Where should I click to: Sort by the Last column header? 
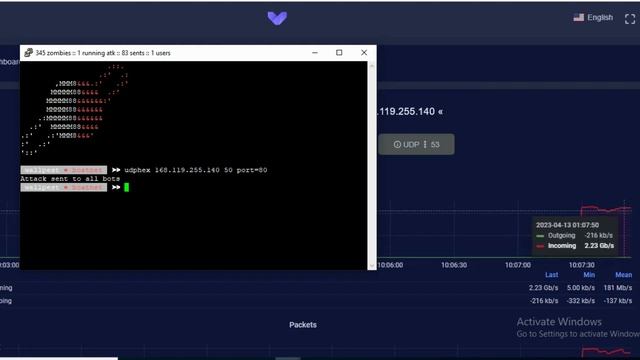(x=551, y=275)
